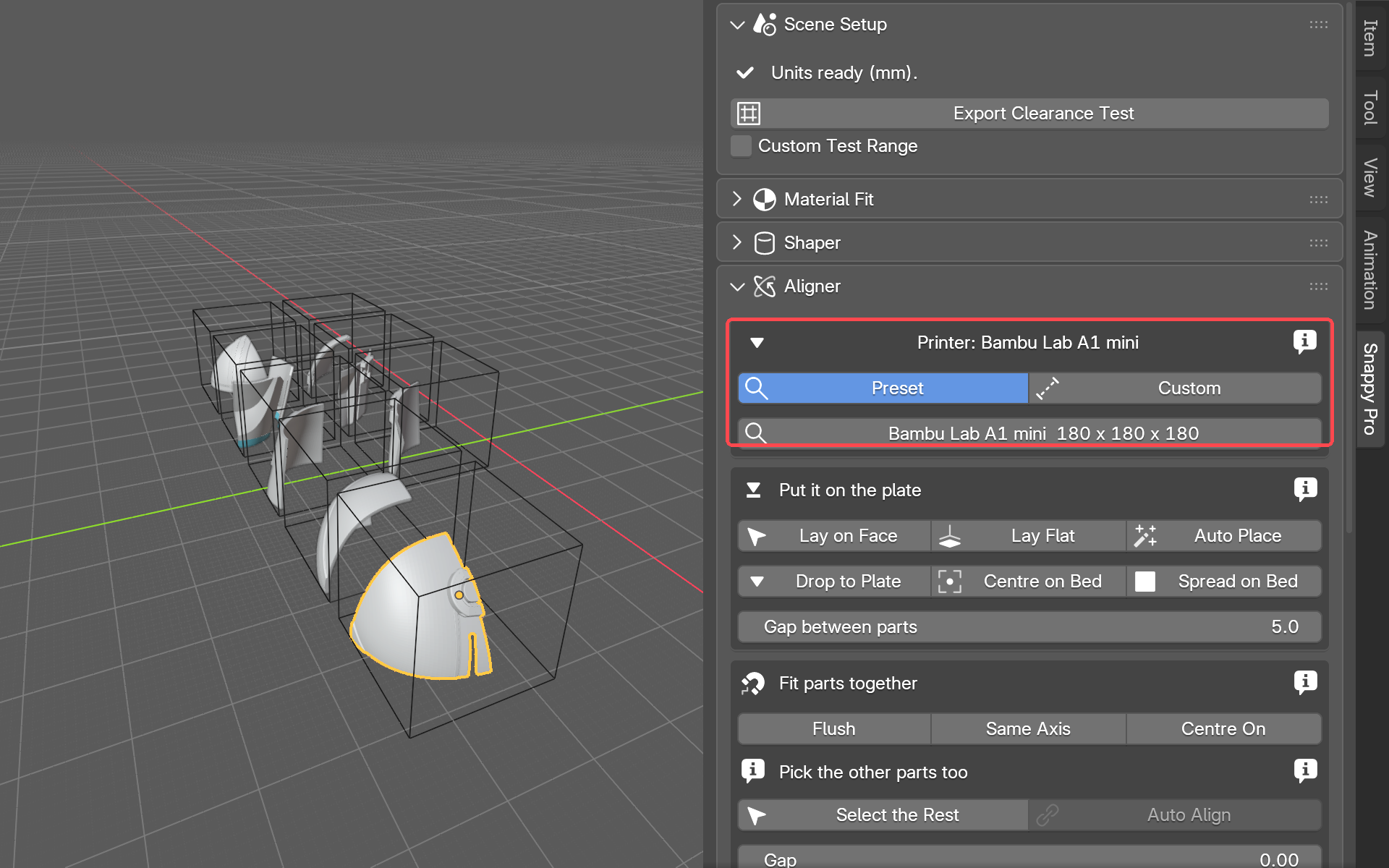Click grip dots on Aligner panel header
The height and width of the screenshot is (868, 1389).
(1318, 286)
